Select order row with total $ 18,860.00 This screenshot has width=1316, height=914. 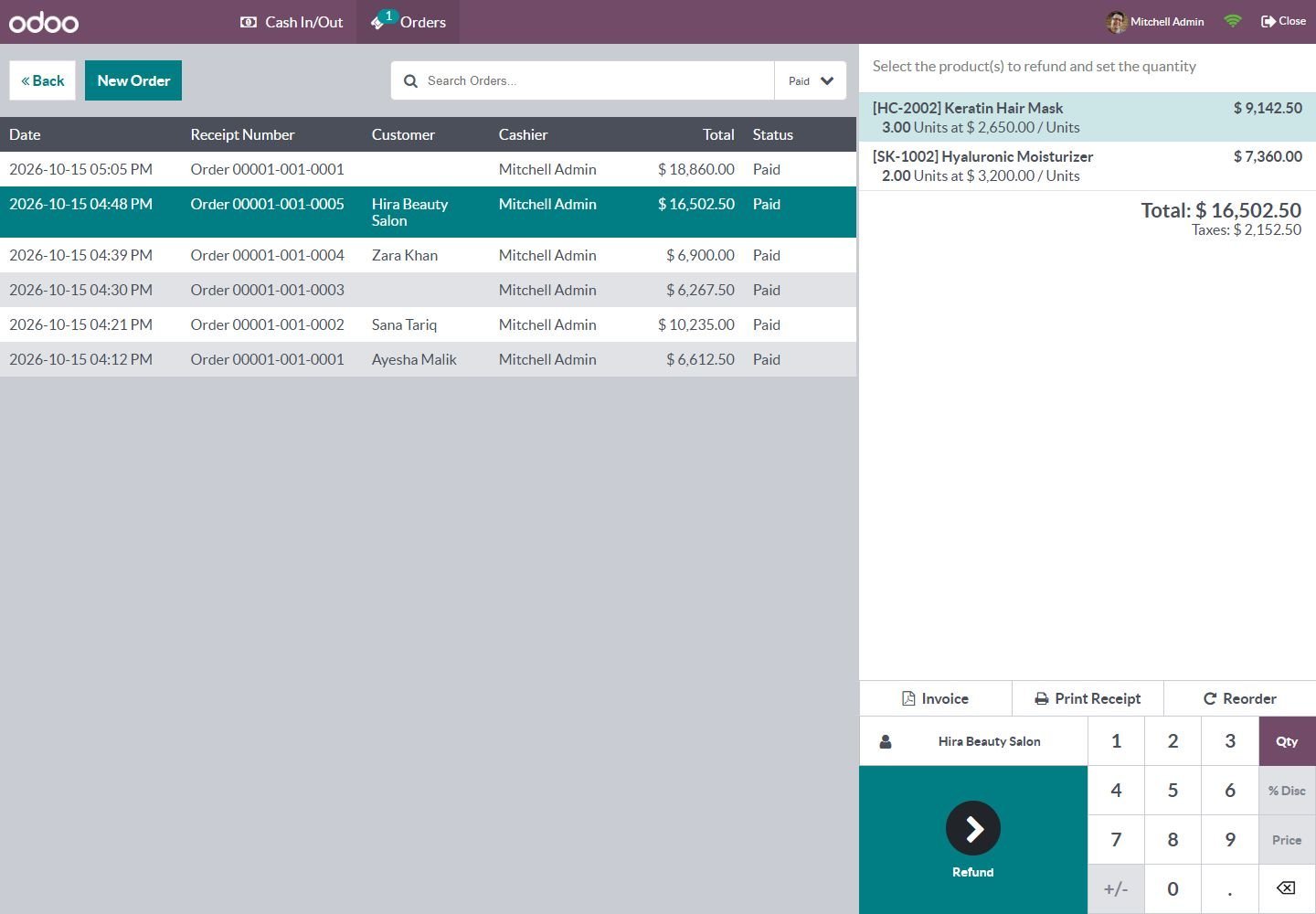click(x=428, y=169)
